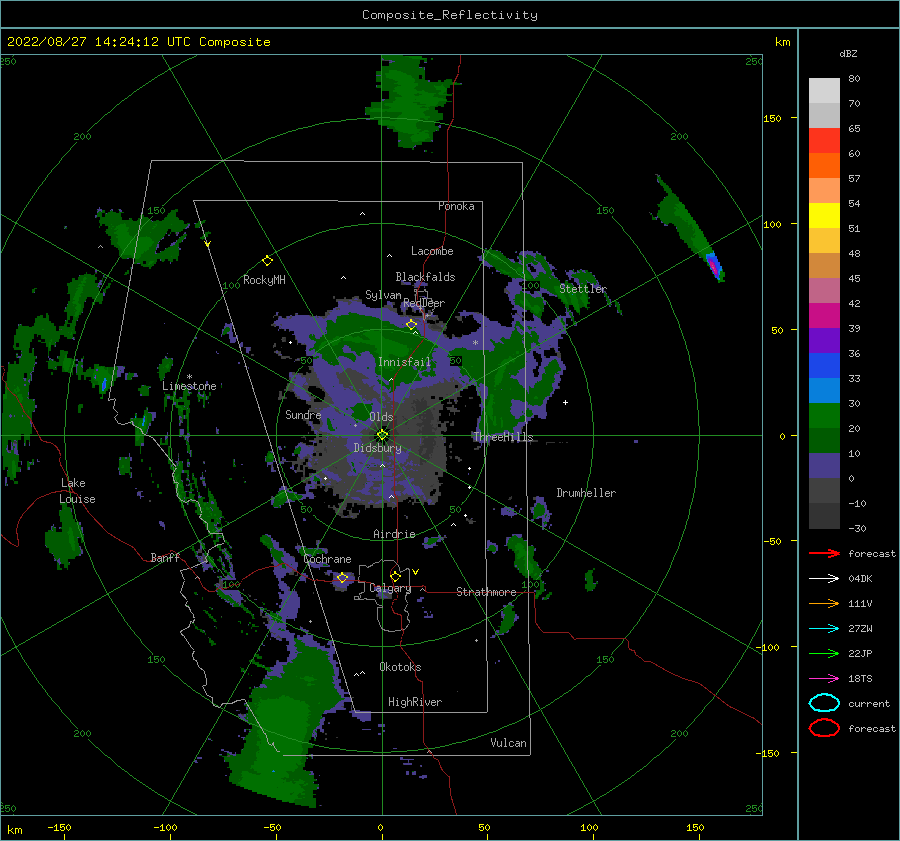Click the blue 33 dBZ color swatch
Viewport: 900px width, 841px height.
[x=824, y=365]
